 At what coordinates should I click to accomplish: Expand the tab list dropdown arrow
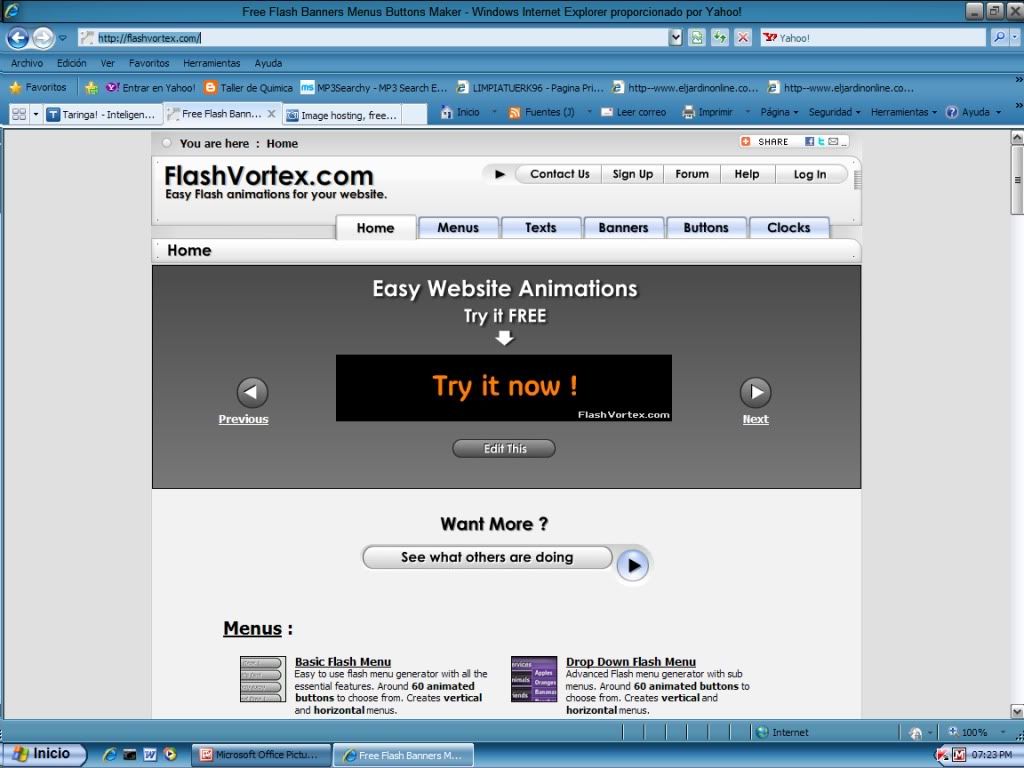click(36, 114)
